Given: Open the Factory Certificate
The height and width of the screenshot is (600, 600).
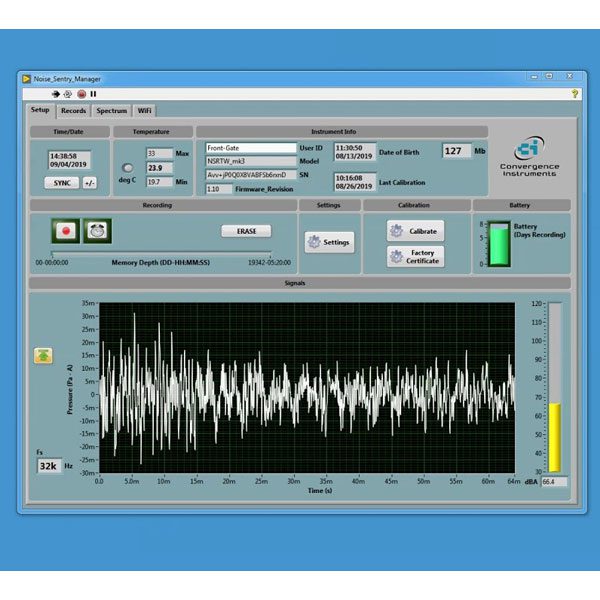Looking at the screenshot, I should pos(415,257).
